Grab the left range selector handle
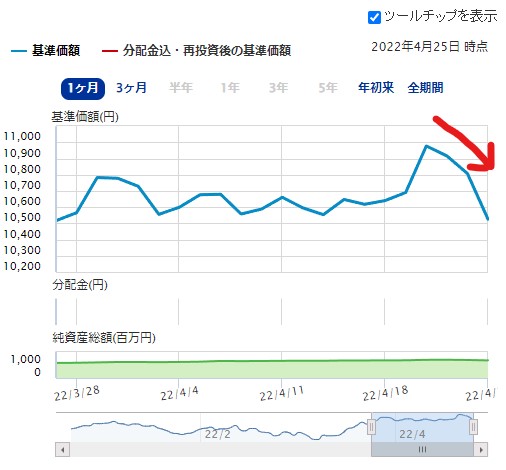The image size is (506, 470). (x=371, y=427)
